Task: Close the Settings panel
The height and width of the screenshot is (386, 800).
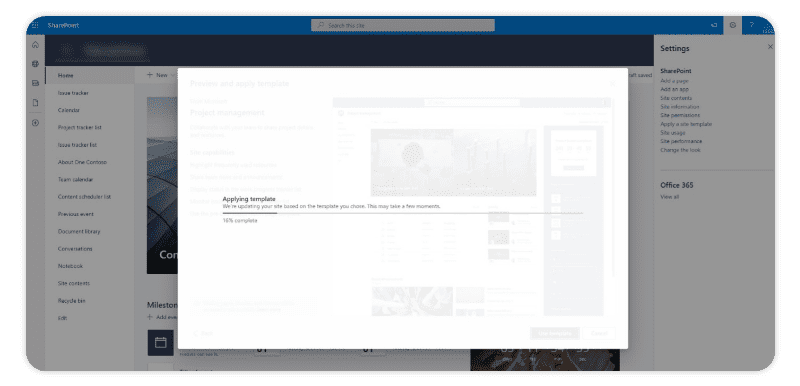Action: [770, 46]
